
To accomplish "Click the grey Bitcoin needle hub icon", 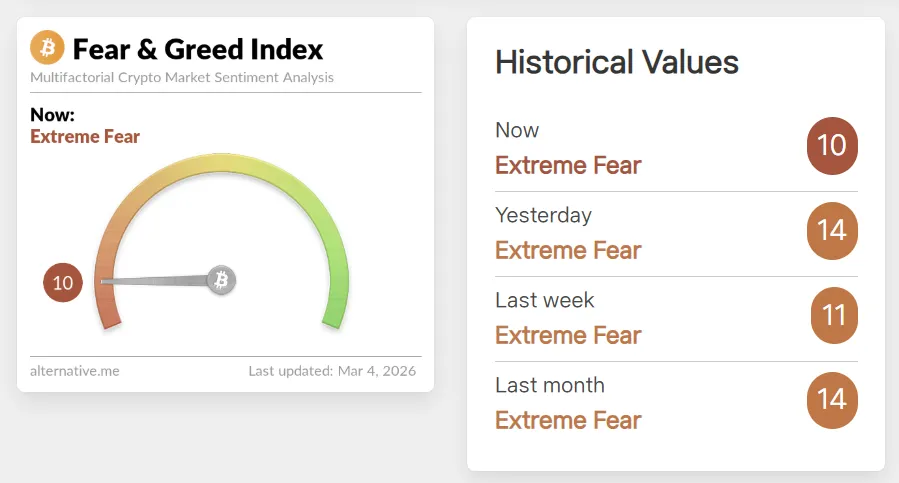I will tap(222, 279).
